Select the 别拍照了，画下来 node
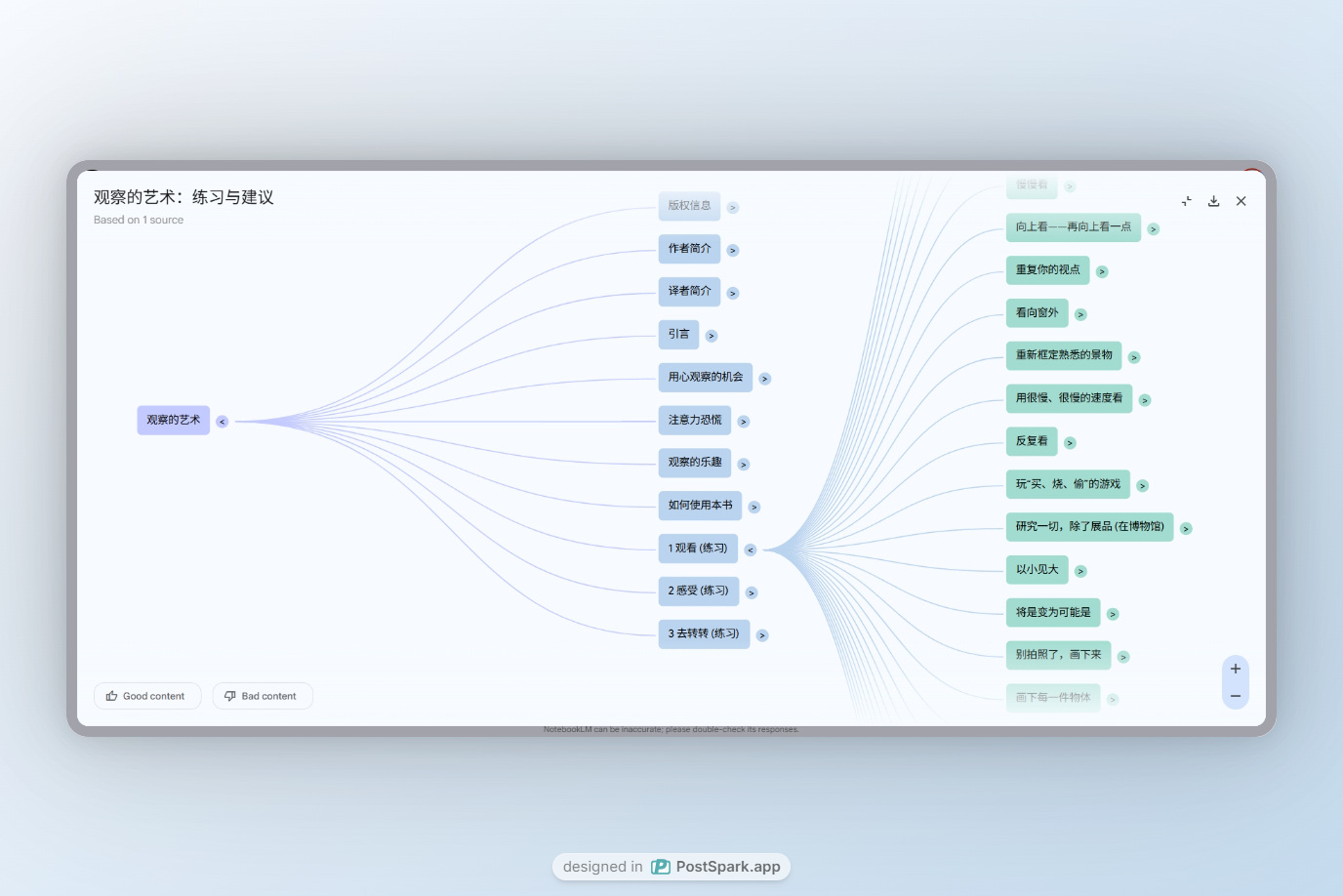 [1058, 655]
